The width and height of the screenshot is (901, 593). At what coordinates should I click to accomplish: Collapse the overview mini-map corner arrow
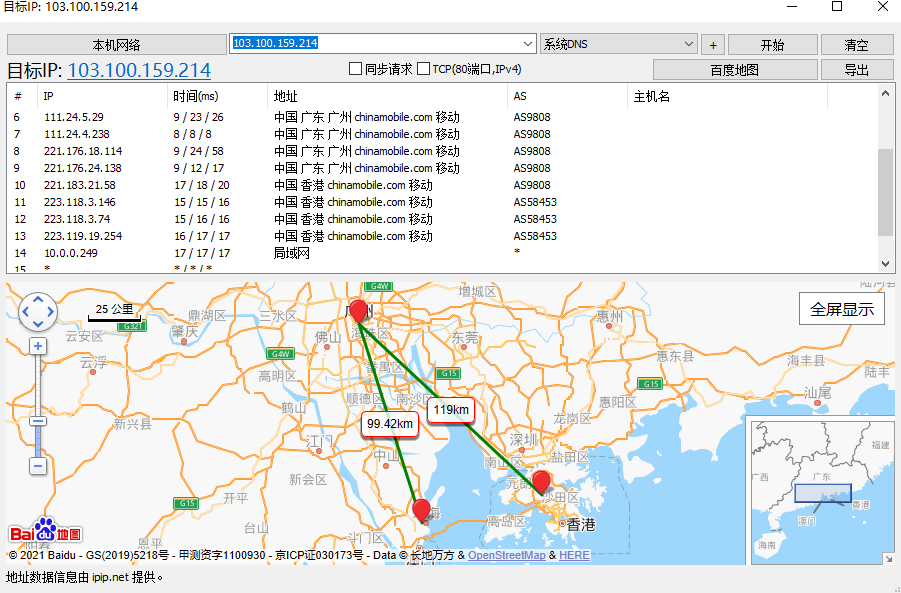(889, 559)
